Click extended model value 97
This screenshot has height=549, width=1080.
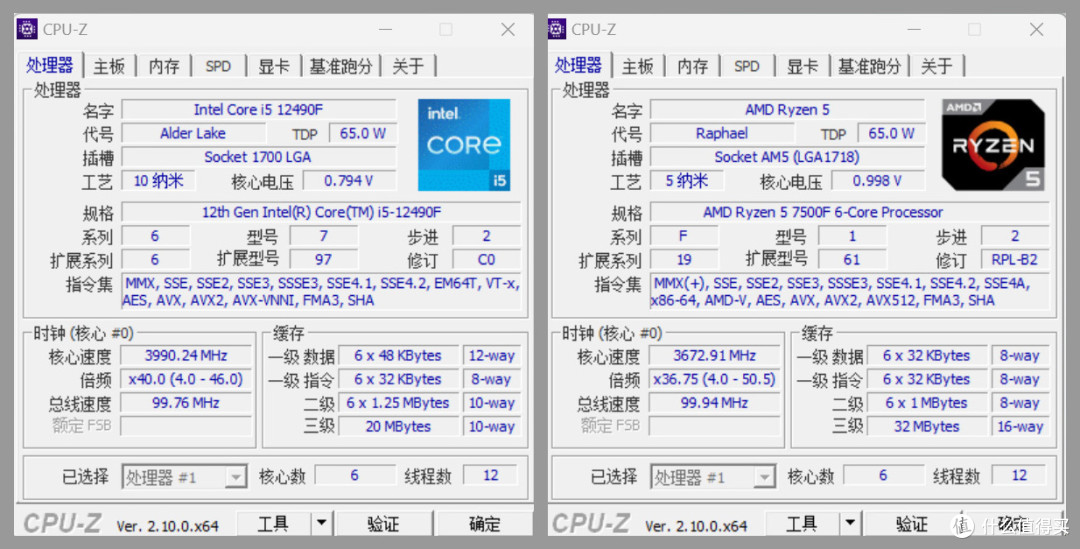pos(323,260)
